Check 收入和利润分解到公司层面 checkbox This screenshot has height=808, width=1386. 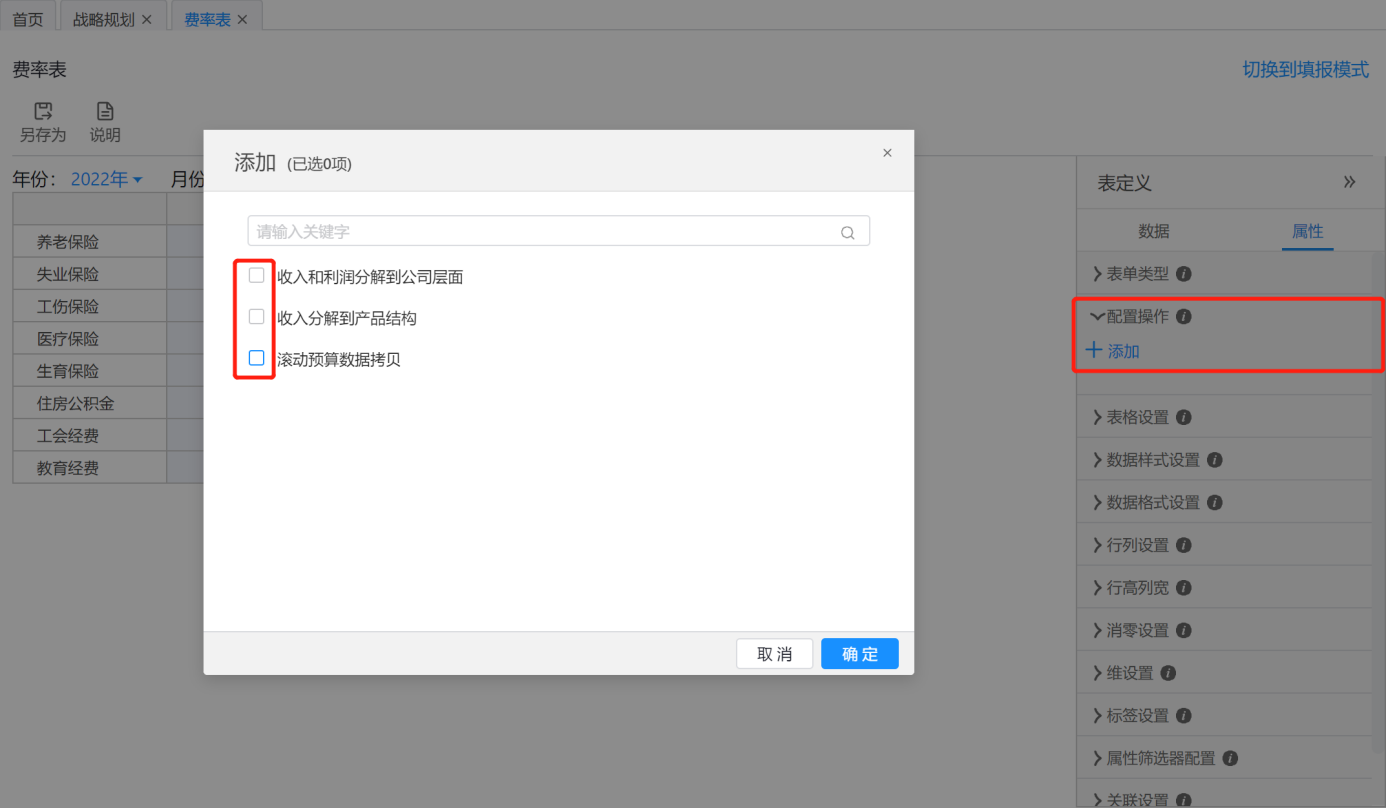coord(257,275)
